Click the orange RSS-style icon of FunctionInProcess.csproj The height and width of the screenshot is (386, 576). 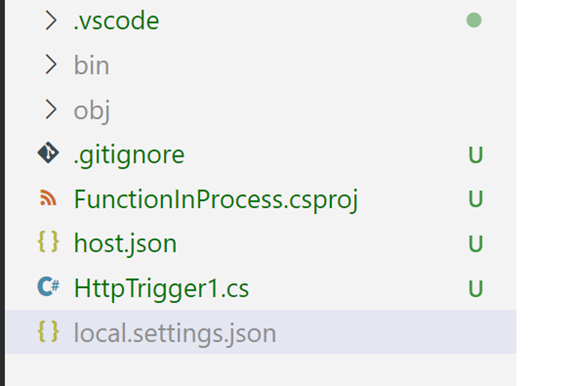(48, 198)
